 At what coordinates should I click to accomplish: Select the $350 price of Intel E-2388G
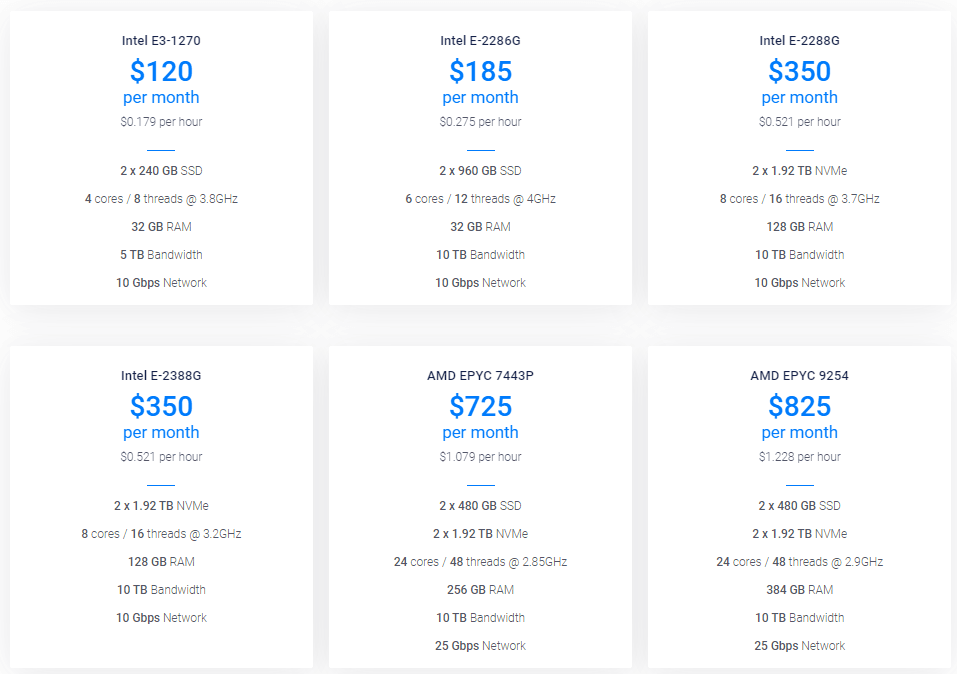coord(161,406)
